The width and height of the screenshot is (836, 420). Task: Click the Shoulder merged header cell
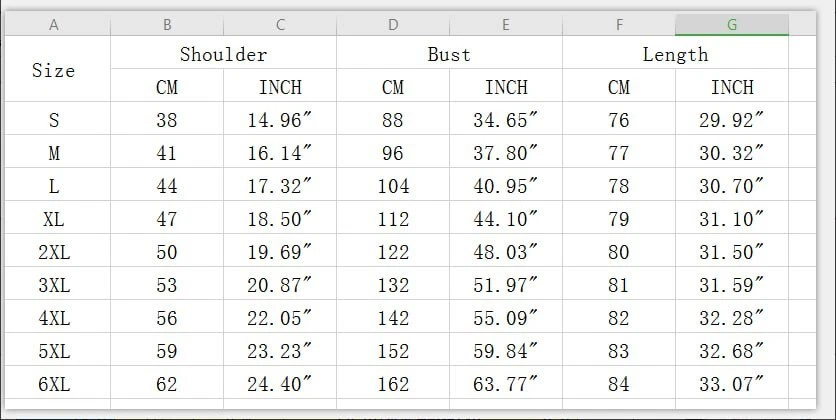(x=223, y=52)
